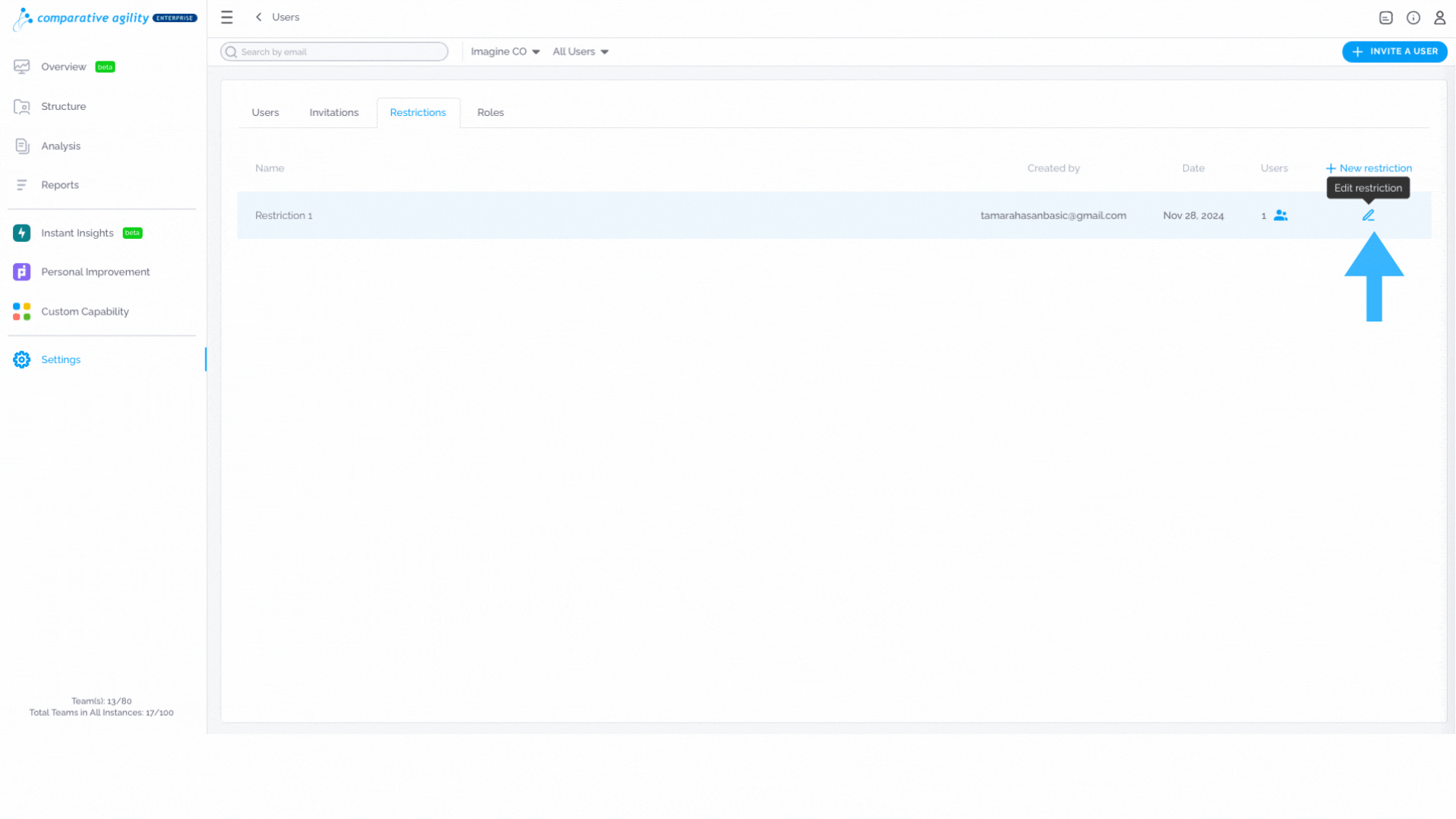Focus the Search by email field
The height and width of the screenshot is (819, 1456).
coord(334,52)
